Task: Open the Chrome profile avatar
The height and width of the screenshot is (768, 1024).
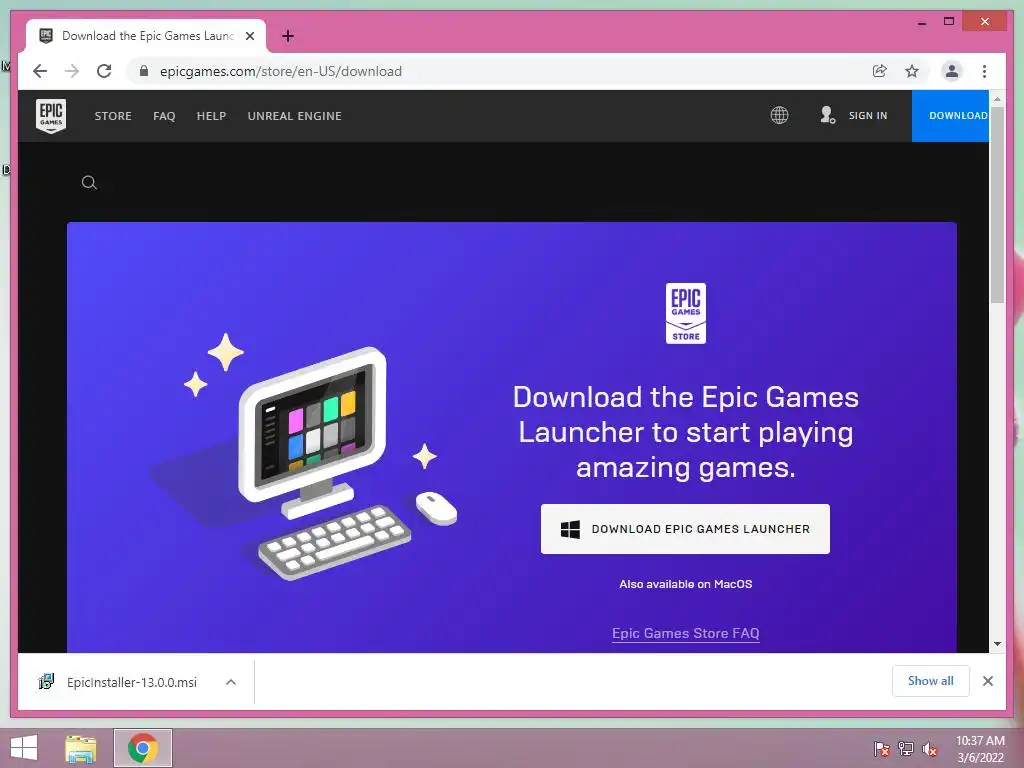Action: pyautogui.click(x=952, y=71)
